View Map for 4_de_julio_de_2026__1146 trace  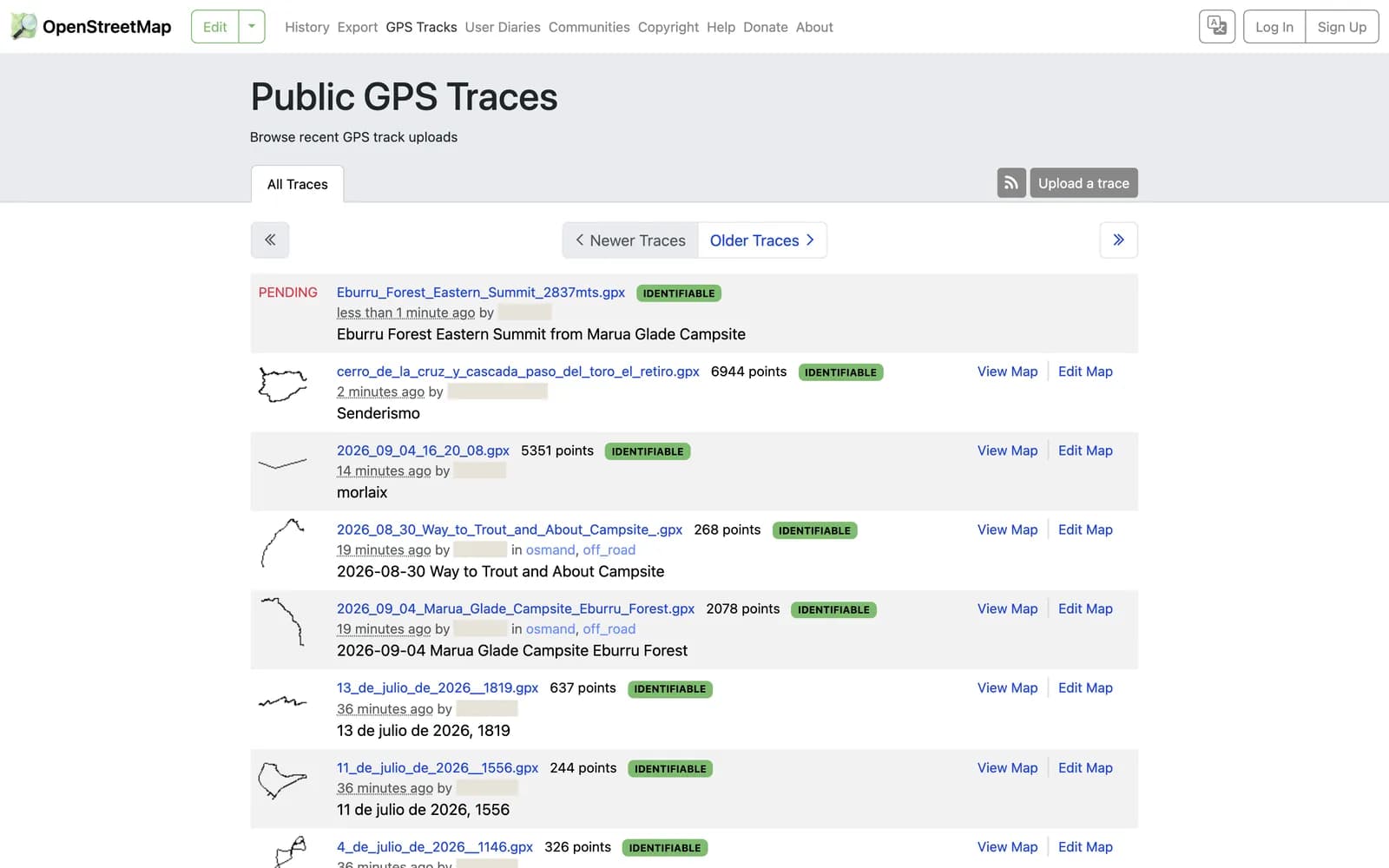click(1007, 846)
